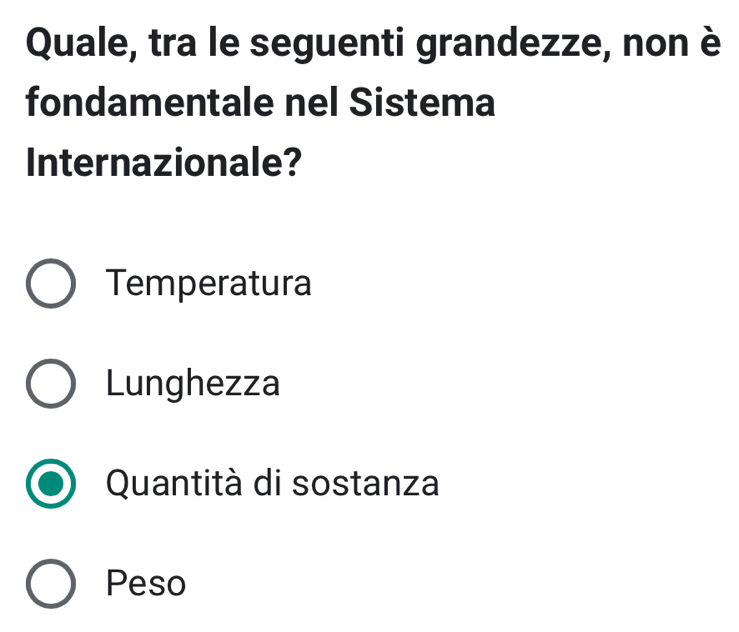Click the "Peso" option label text
Screen dimensions: 739x632
coord(147,583)
